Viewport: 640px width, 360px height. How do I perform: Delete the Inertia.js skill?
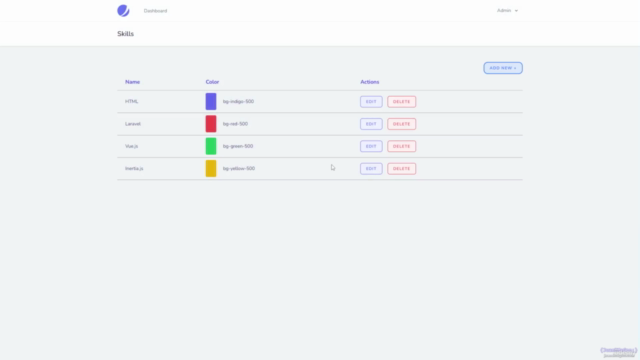coord(402,169)
